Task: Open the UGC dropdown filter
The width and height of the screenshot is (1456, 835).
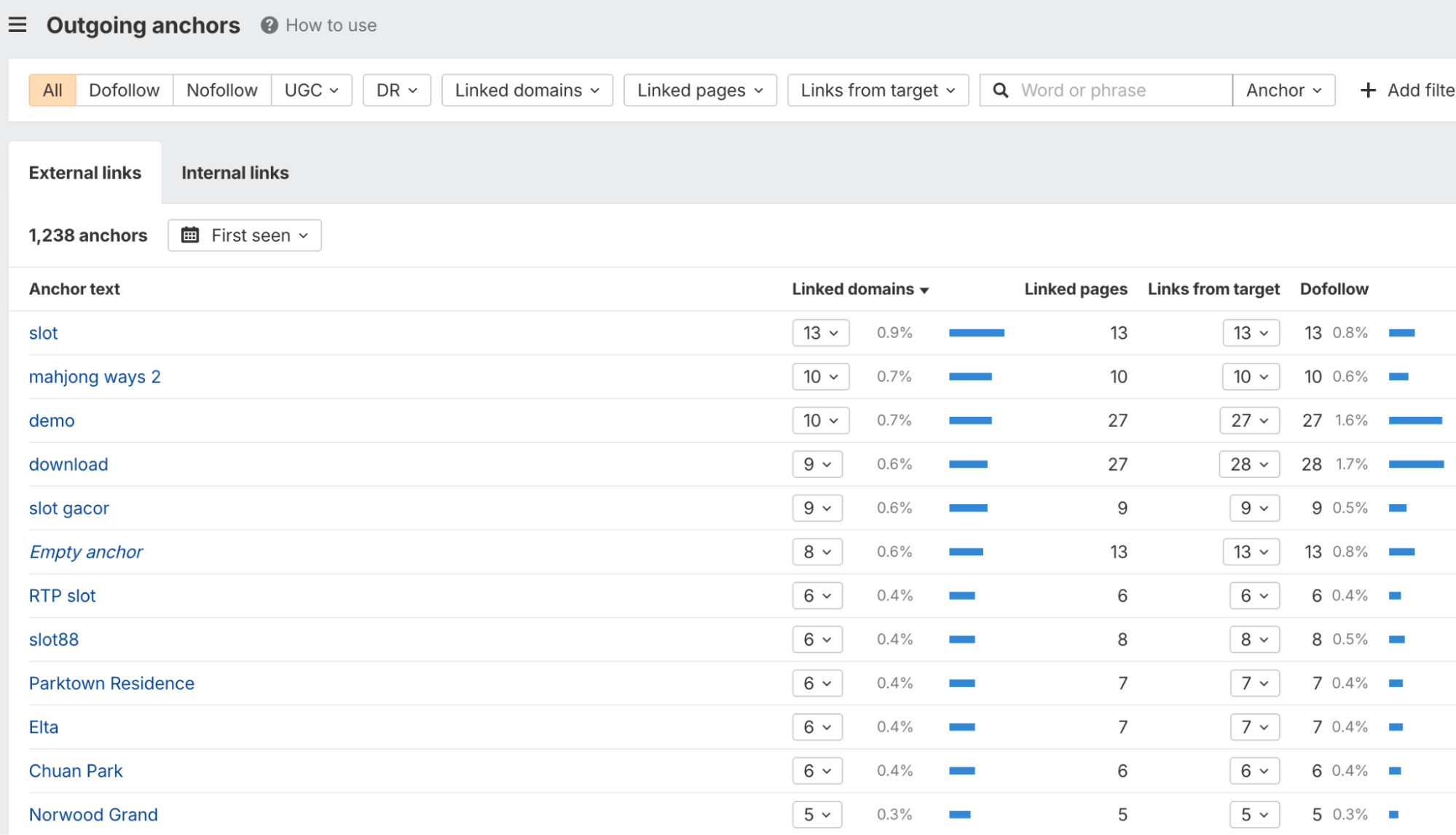Action: (312, 90)
